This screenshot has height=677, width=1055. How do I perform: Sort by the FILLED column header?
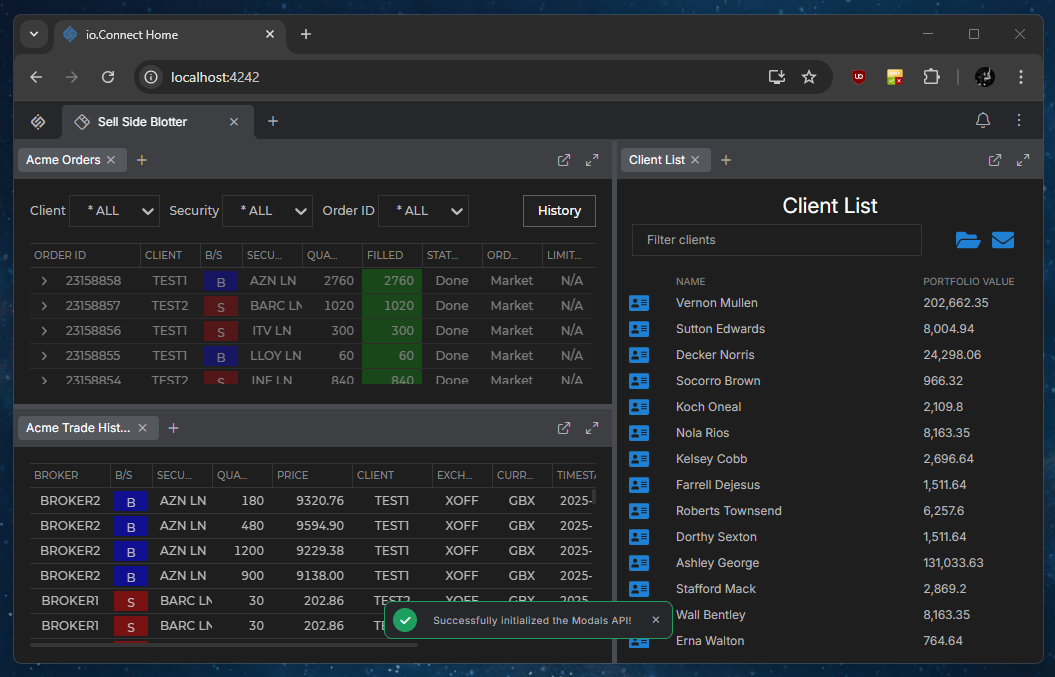tap(392, 256)
